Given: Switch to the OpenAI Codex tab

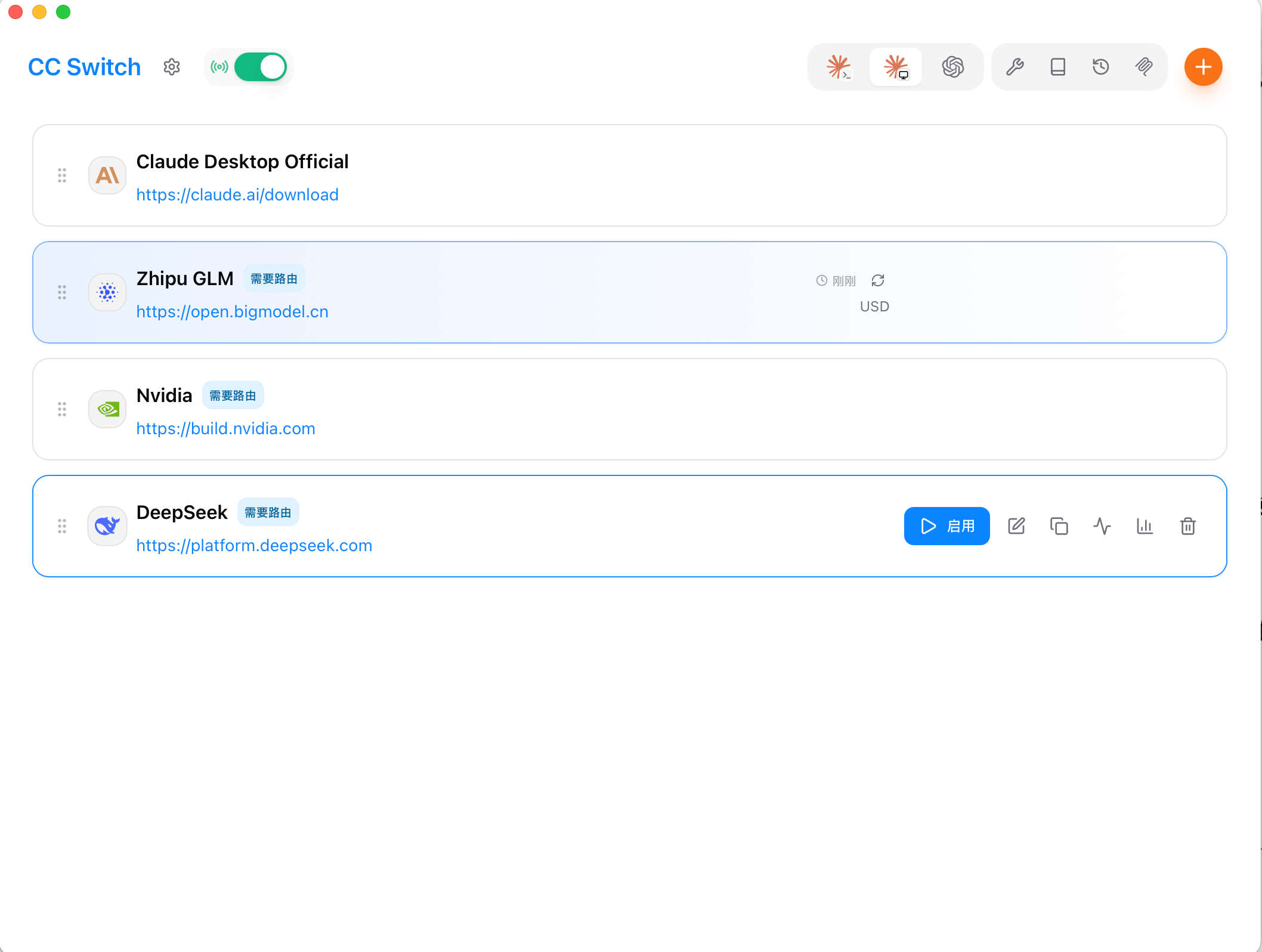Looking at the screenshot, I should (953, 67).
